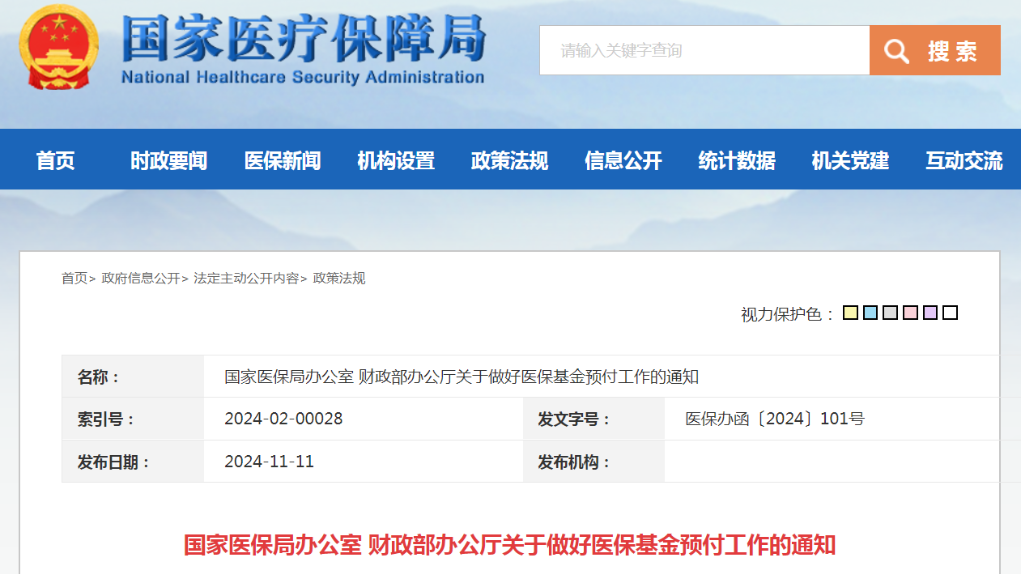The image size is (1021, 574).
Task: Select the blue eye-protection color swatch
Action: pos(870,312)
